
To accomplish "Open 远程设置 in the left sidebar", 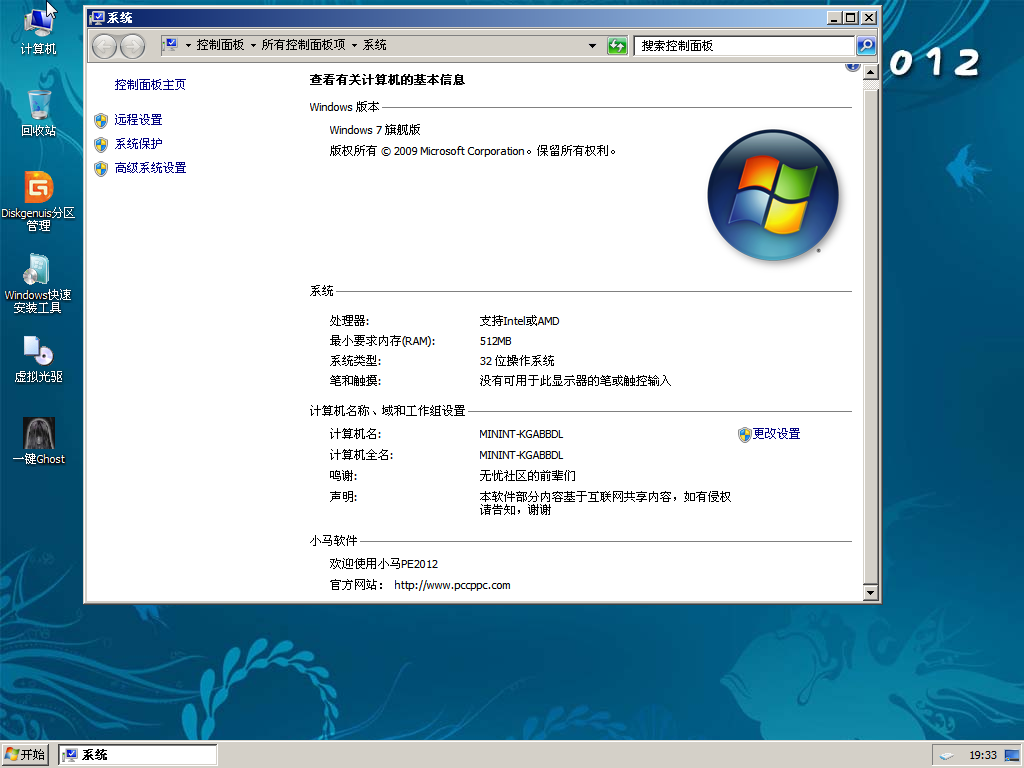I will [138, 120].
